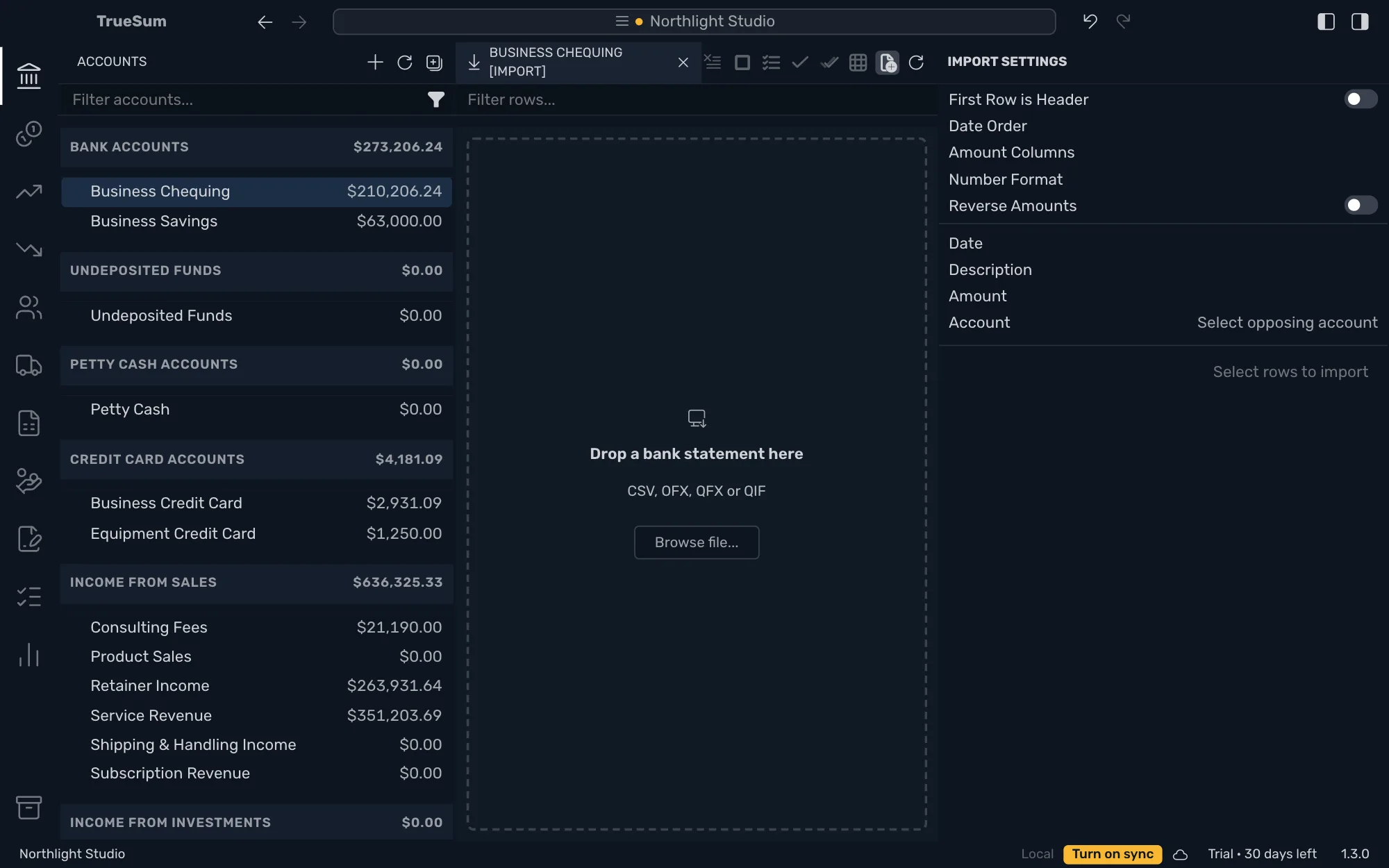Reload the import tab with refresh icon

pyautogui.click(x=917, y=62)
